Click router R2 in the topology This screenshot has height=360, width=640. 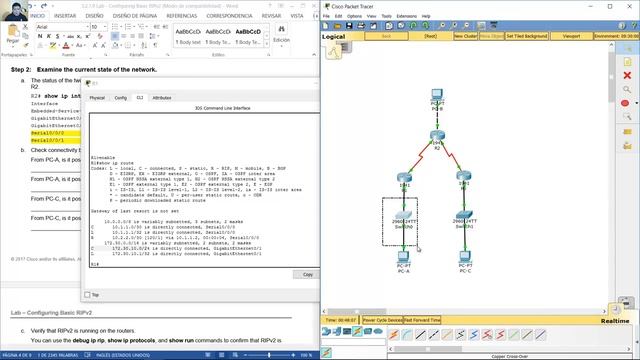437,136
